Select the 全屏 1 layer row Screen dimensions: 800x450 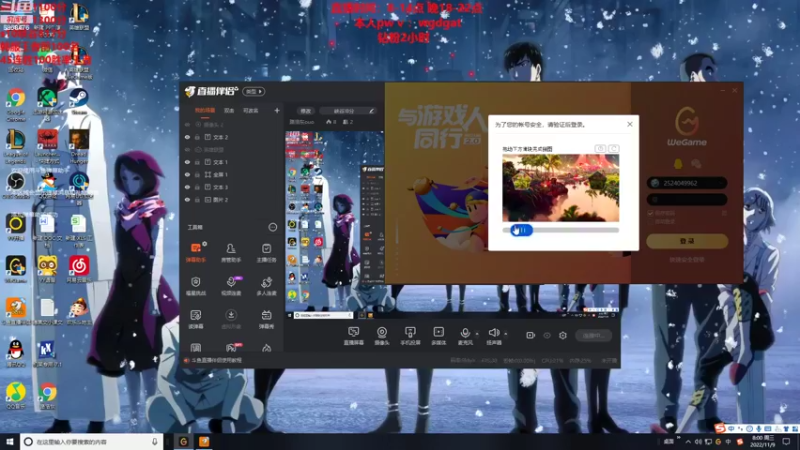click(232, 174)
